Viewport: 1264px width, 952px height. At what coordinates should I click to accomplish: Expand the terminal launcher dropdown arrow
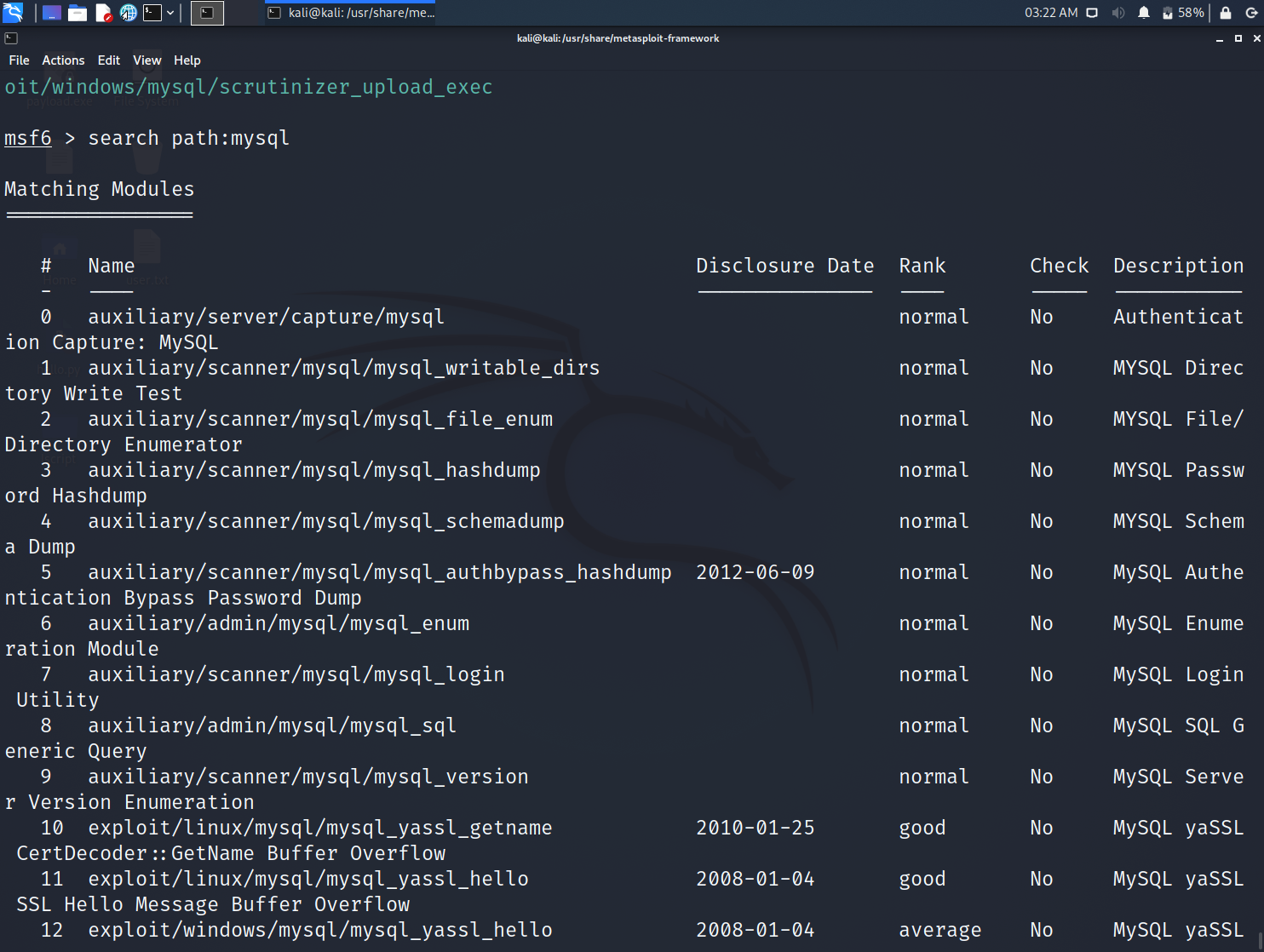tap(170, 13)
